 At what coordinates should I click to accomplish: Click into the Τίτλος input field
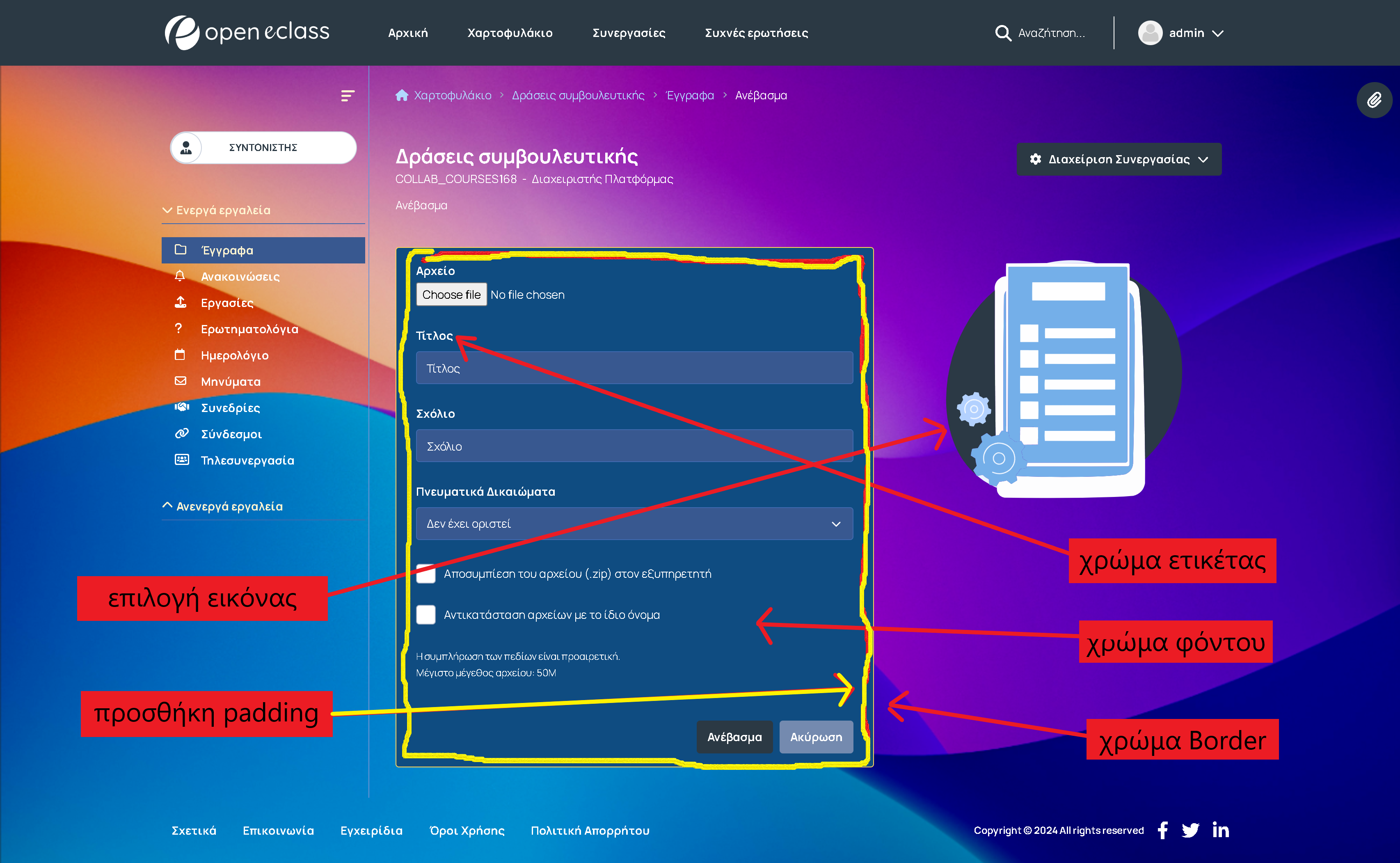634,368
